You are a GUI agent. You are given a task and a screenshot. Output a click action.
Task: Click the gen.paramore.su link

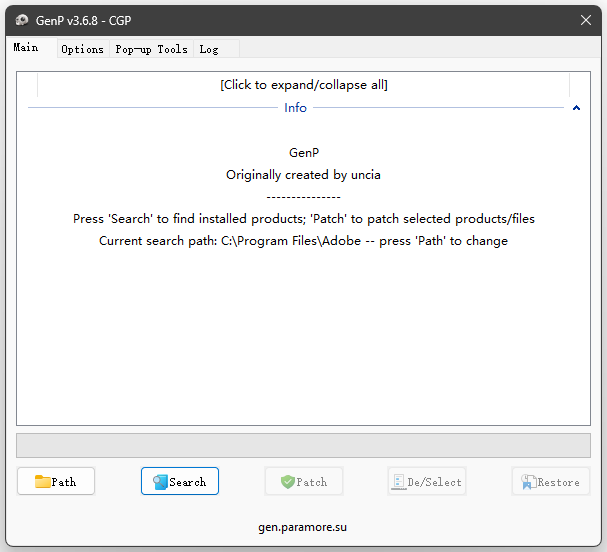(x=302, y=527)
